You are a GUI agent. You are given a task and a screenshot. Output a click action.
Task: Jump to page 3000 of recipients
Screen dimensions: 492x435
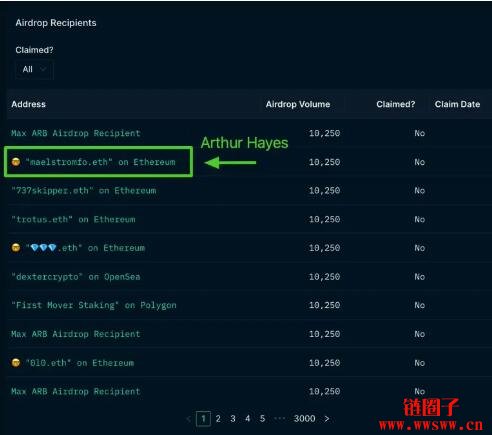coord(304,419)
